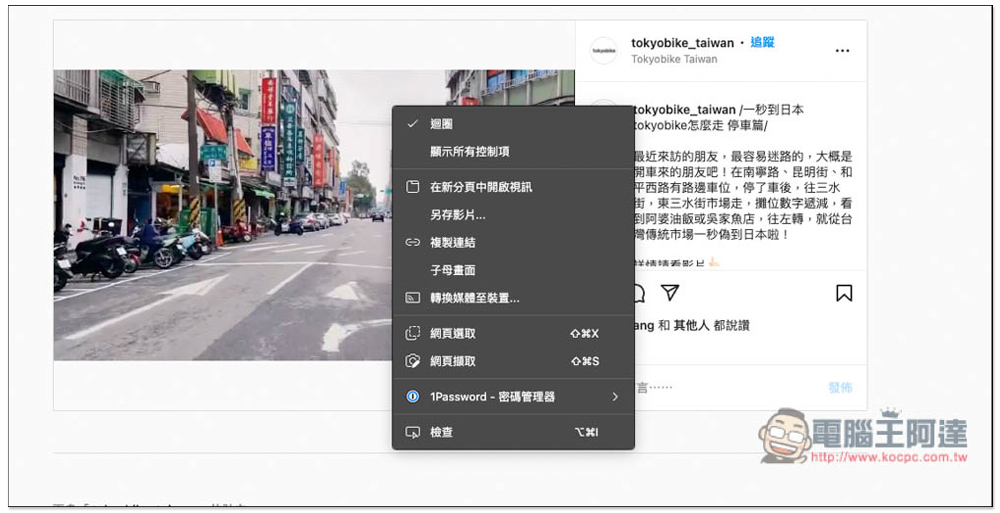Open the three-dots more options menu

click(x=842, y=51)
